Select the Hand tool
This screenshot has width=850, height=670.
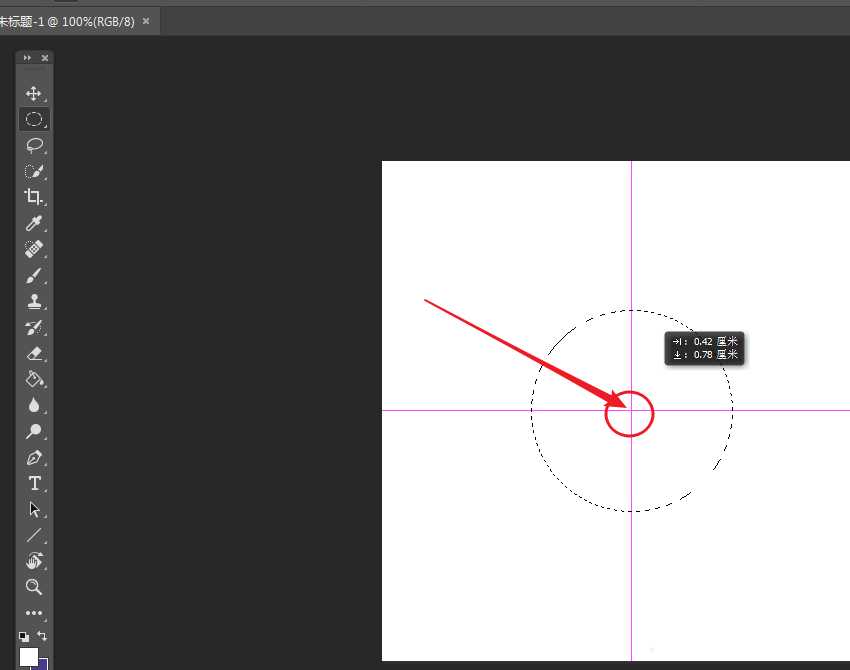pos(35,561)
